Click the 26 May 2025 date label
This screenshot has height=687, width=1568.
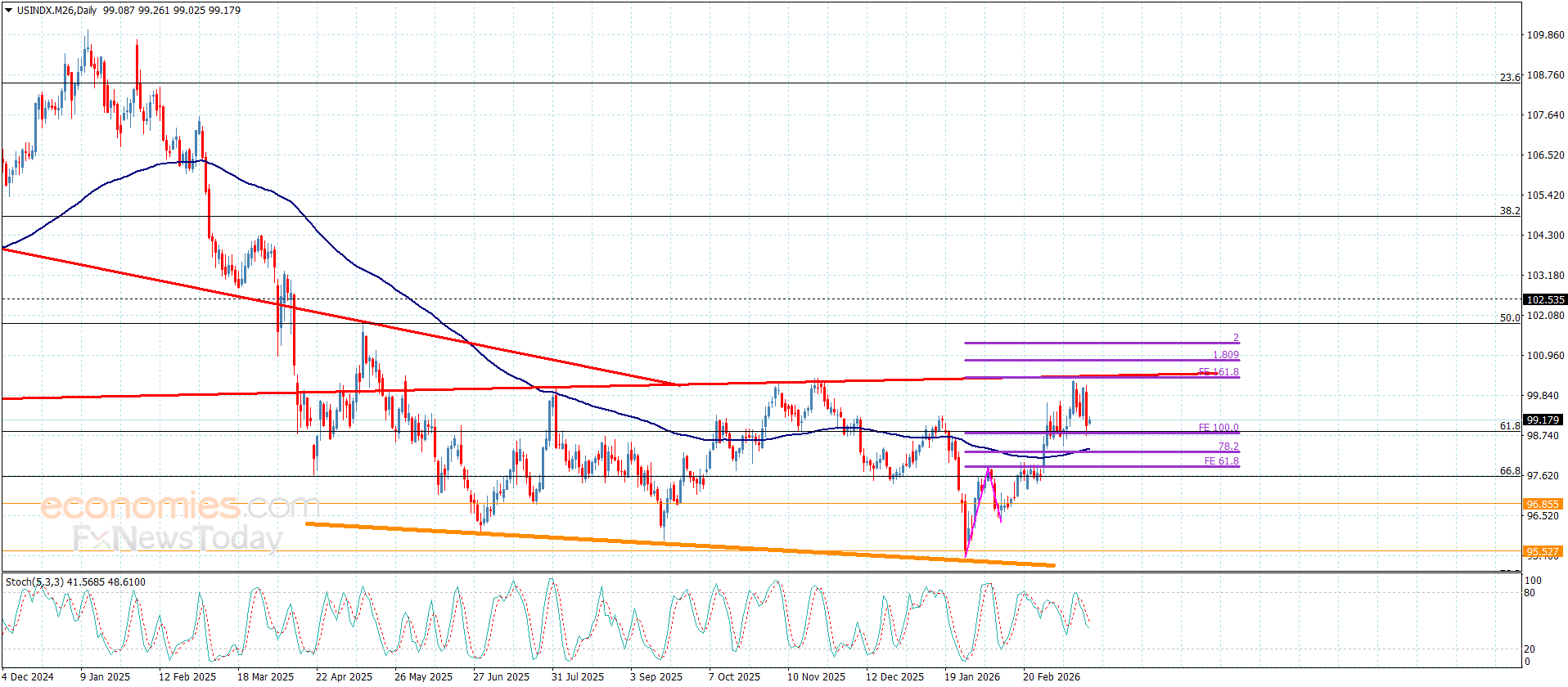point(423,676)
